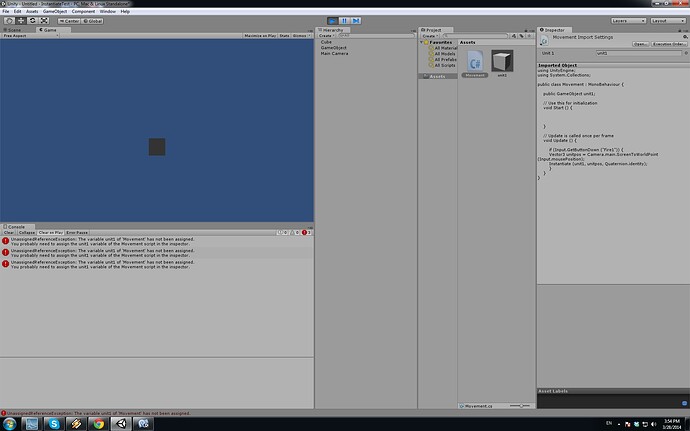
Task: Click the Execution Order... button
Action: (668, 44)
